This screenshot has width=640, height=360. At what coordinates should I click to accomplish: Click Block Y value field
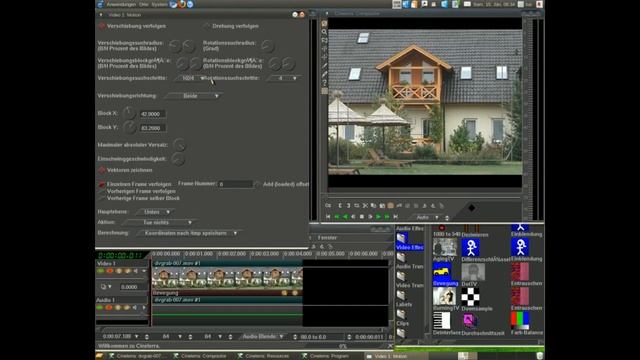pos(152,128)
